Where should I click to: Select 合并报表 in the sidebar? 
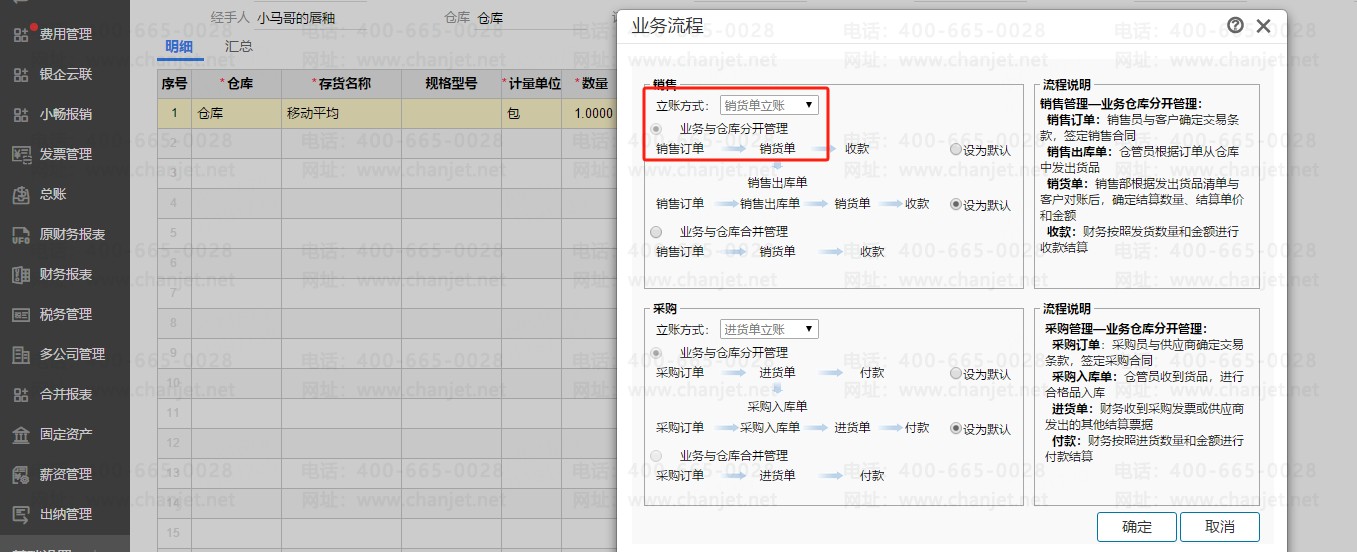pyautogui.click(x=65, y=394)
